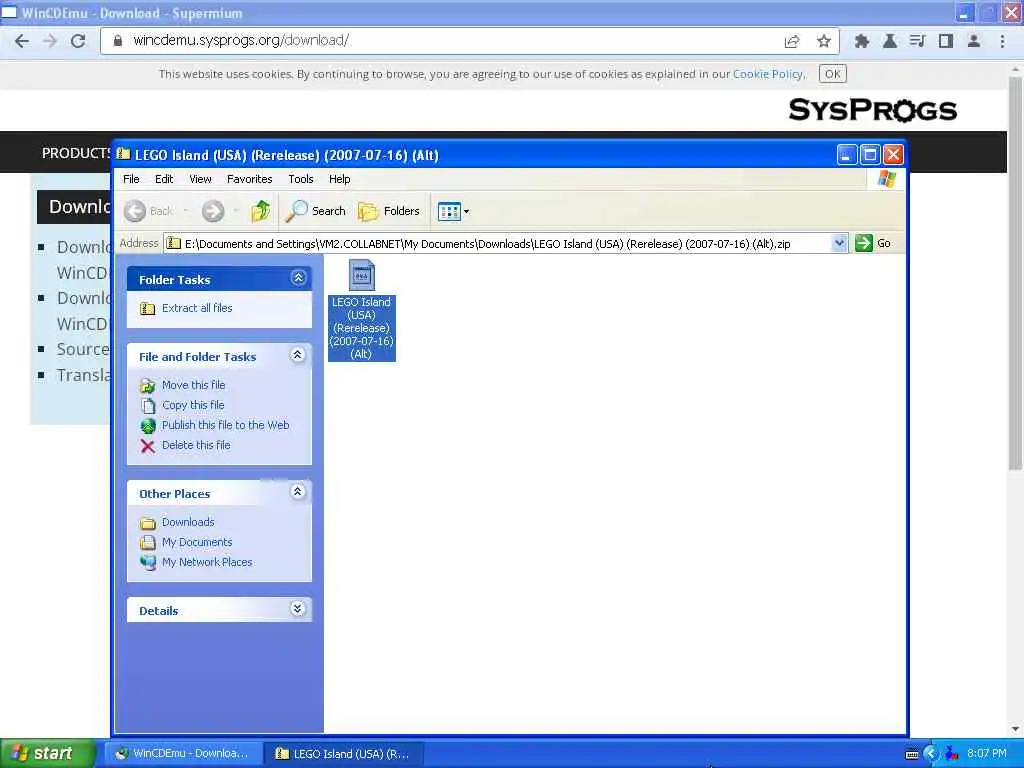Click the SysProgs logo
This screenshot has width=1024, height=768.
click(872, 110)
